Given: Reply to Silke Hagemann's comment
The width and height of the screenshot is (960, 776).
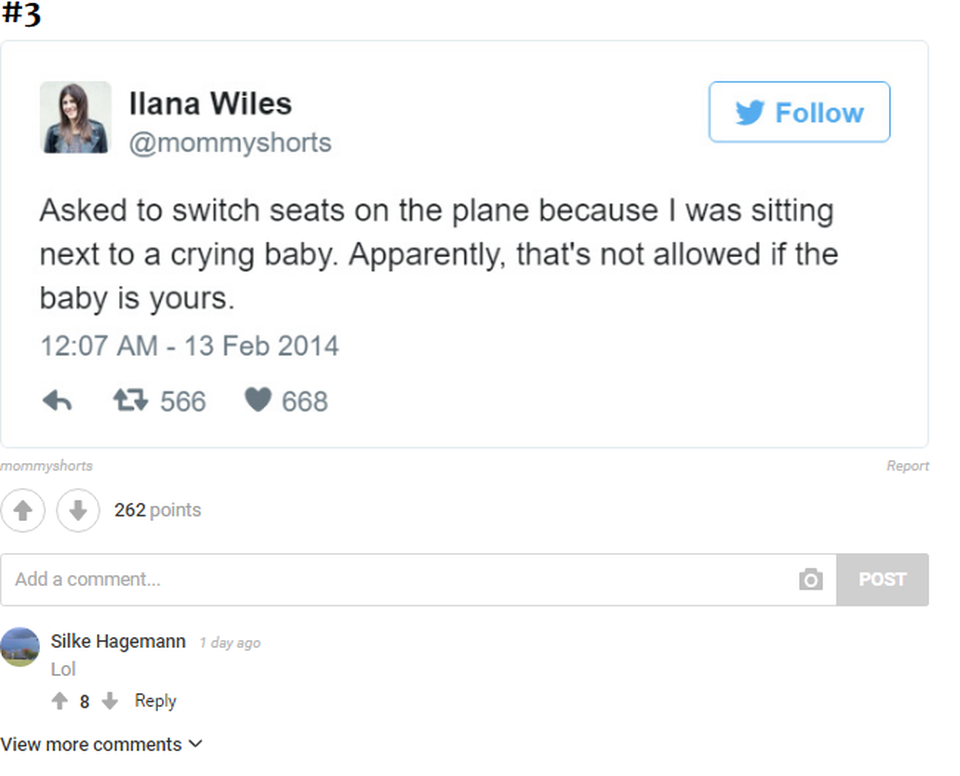Looking at the screenshot, I should (155, 701).
